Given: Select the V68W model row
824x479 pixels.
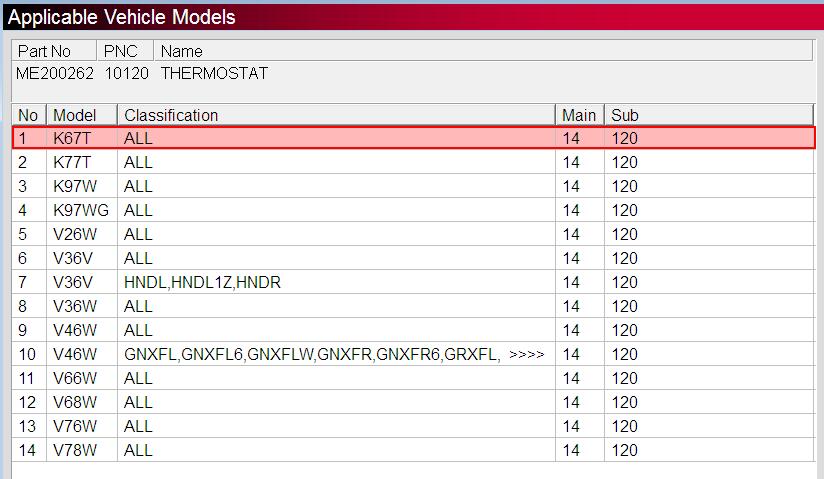Looking at the screenshot, I should click(x=414, y=402).
